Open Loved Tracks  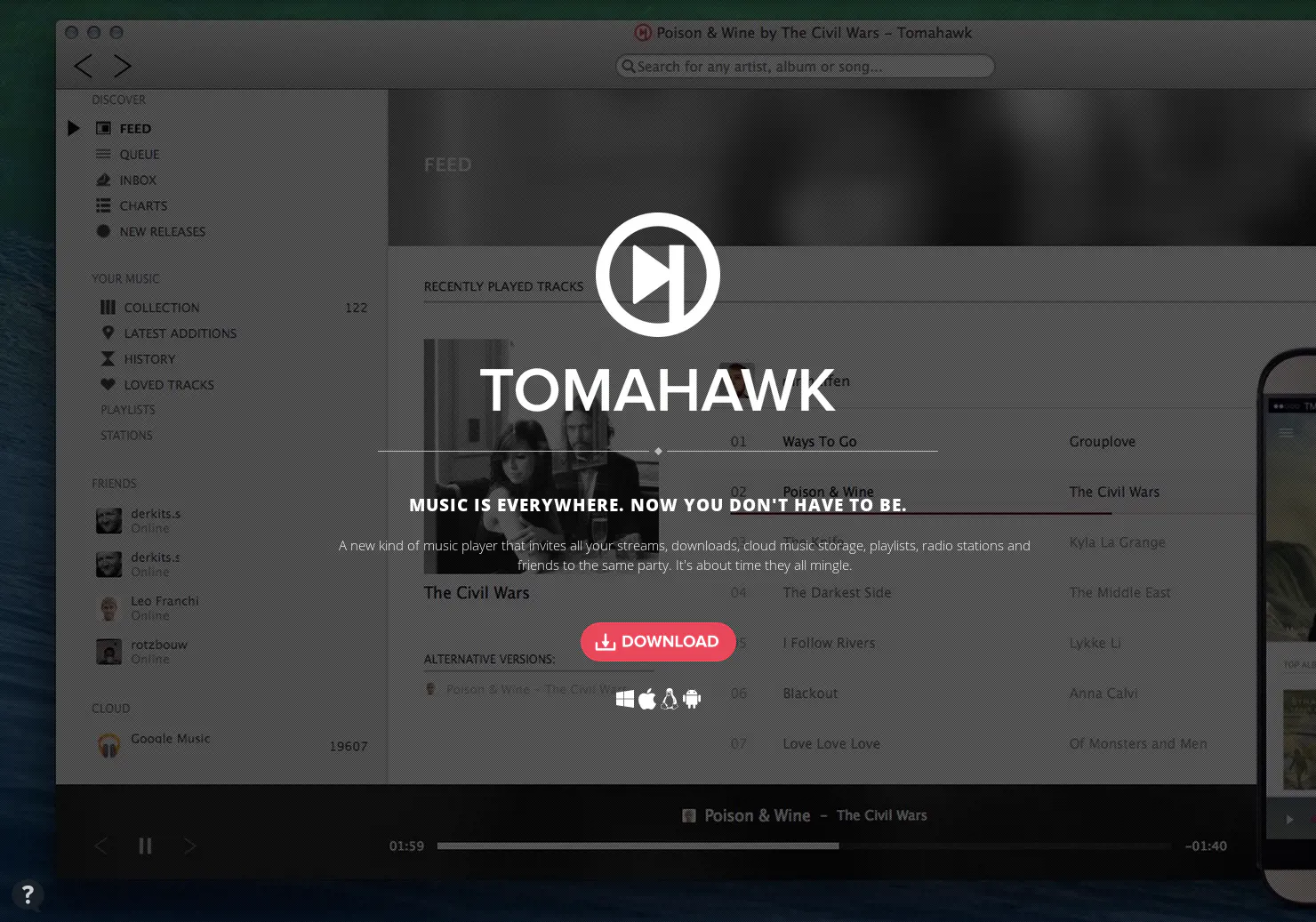(169, 385)
